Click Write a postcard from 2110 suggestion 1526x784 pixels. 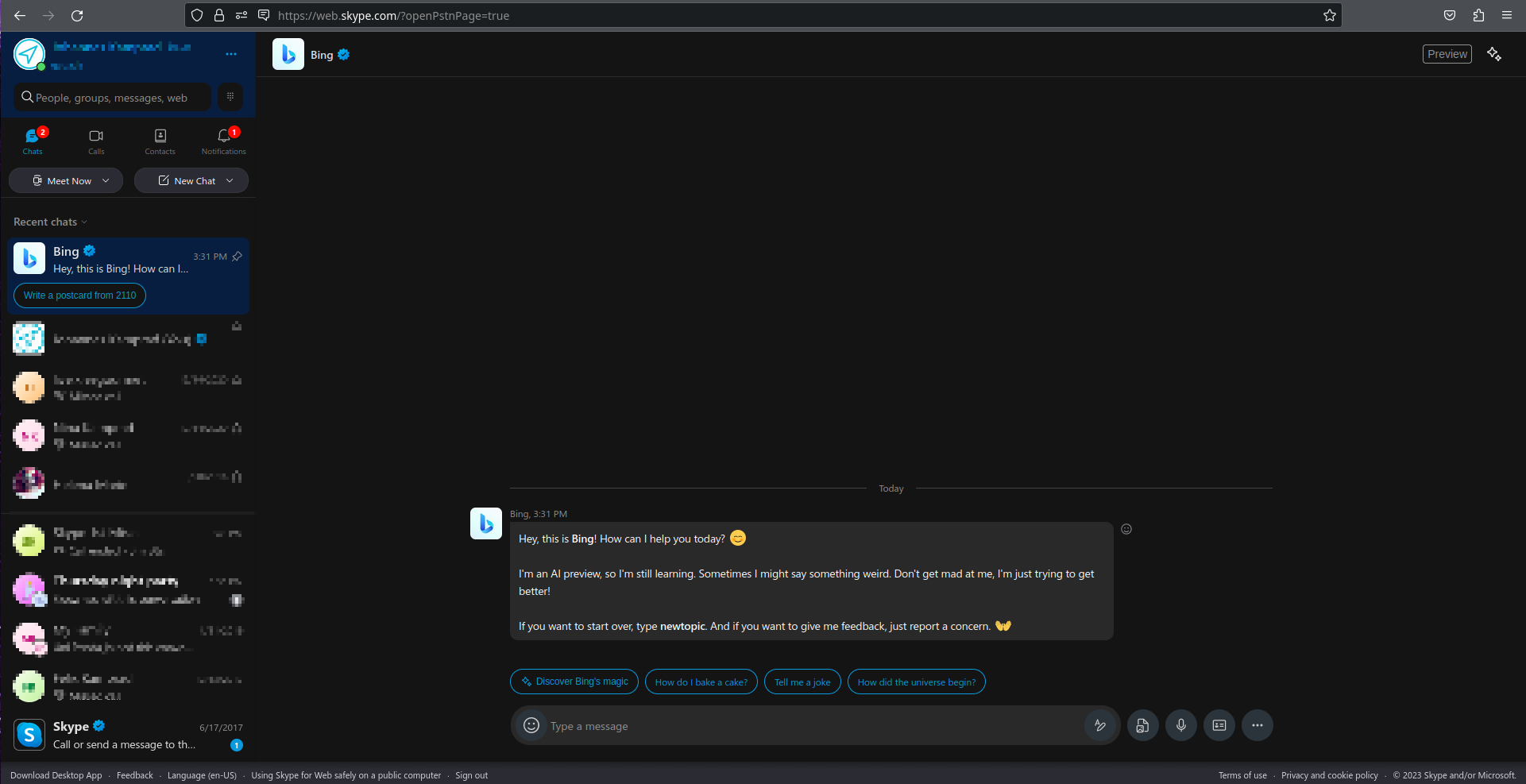(x=79, y=295)
